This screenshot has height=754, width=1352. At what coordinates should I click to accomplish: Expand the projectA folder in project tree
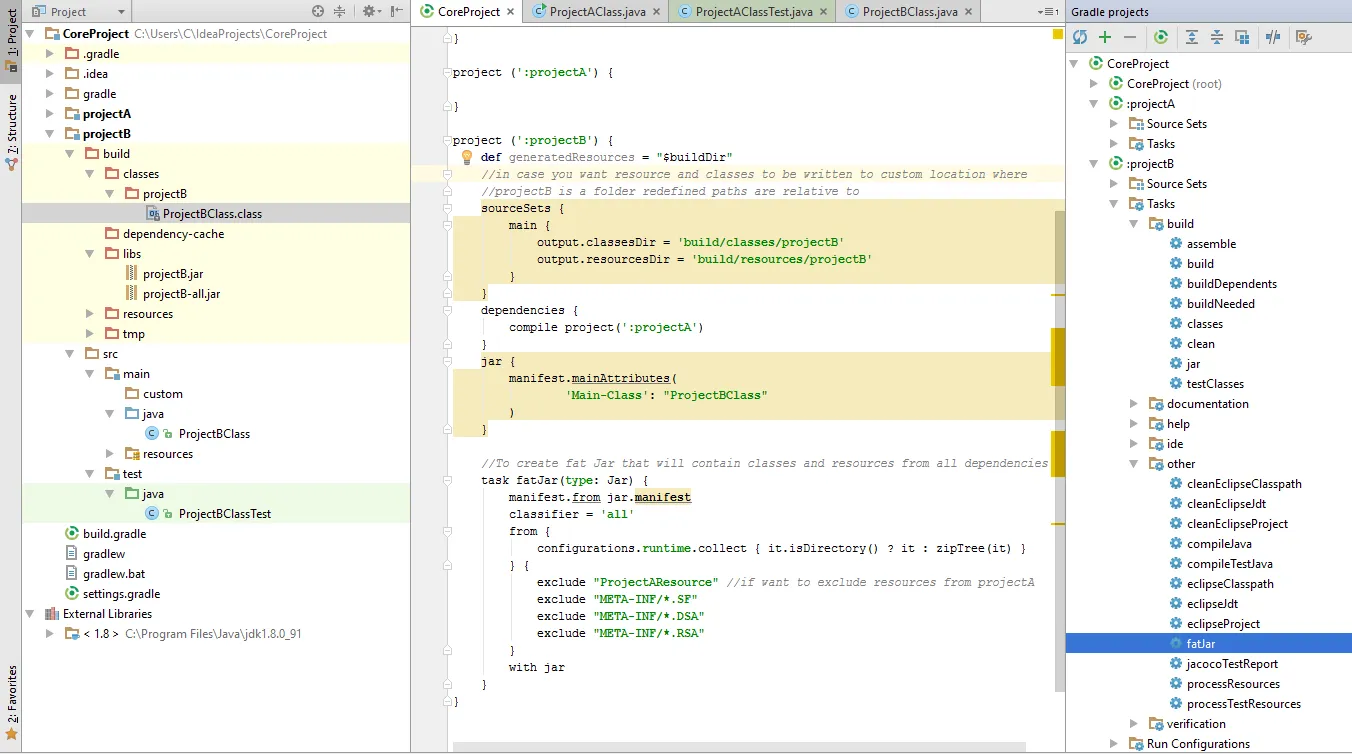(x=51, y=114)
